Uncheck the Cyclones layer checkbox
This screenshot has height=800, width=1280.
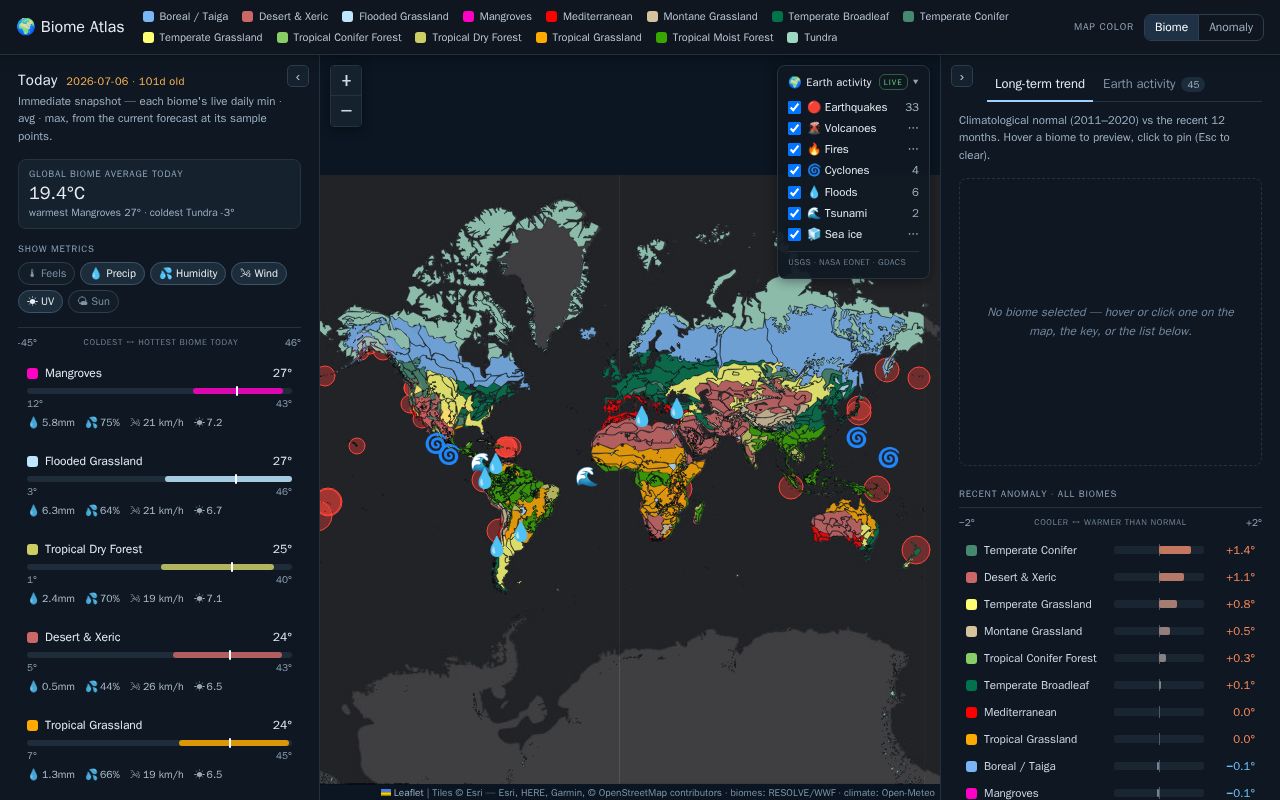coord(795,170)
